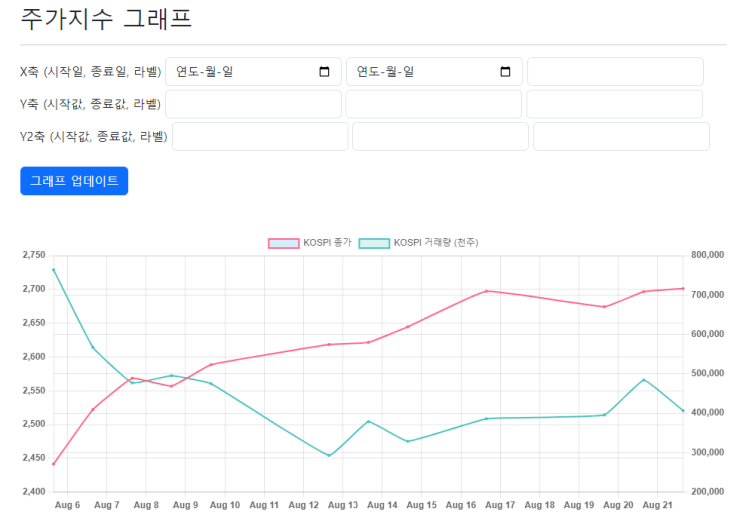Toggle KOSPI 거래량 (천주) legend color box
The height and width of the screenshot is (521, 743).
coord(374,243)
